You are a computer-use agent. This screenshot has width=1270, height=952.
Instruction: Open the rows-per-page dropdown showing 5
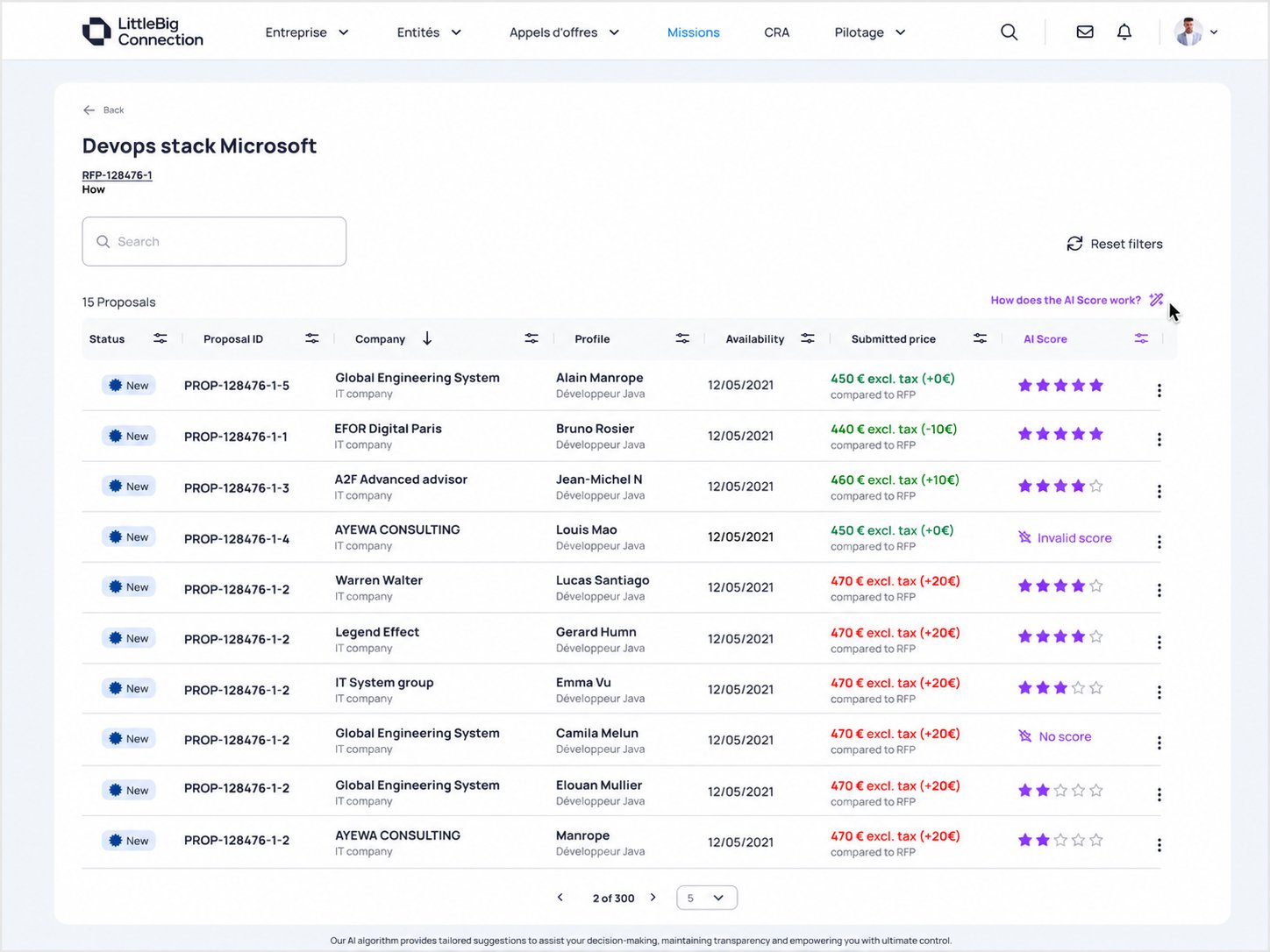coord(707,898)
